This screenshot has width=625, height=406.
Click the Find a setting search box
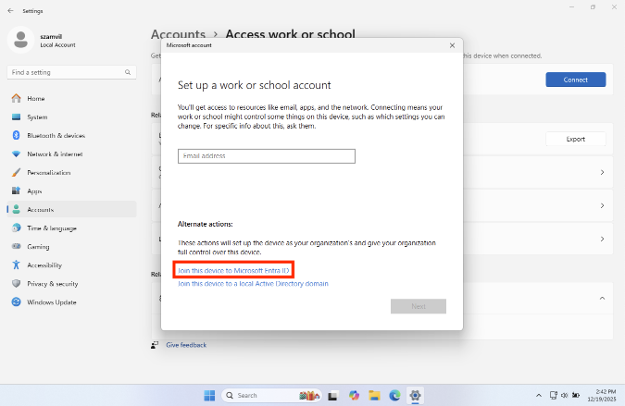[72, 73]
